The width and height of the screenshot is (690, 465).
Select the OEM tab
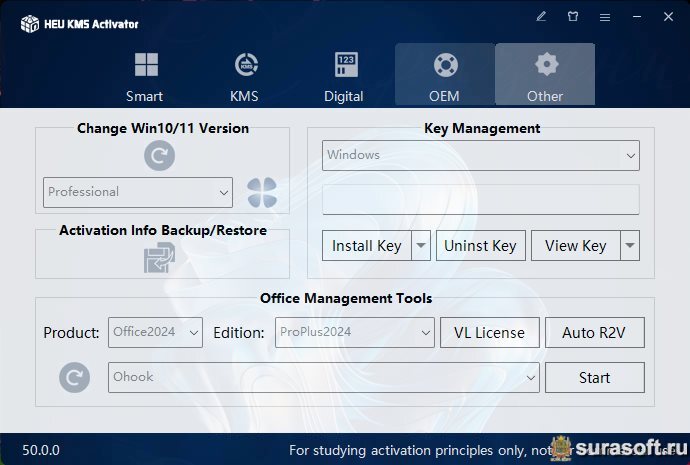point(445,76)
